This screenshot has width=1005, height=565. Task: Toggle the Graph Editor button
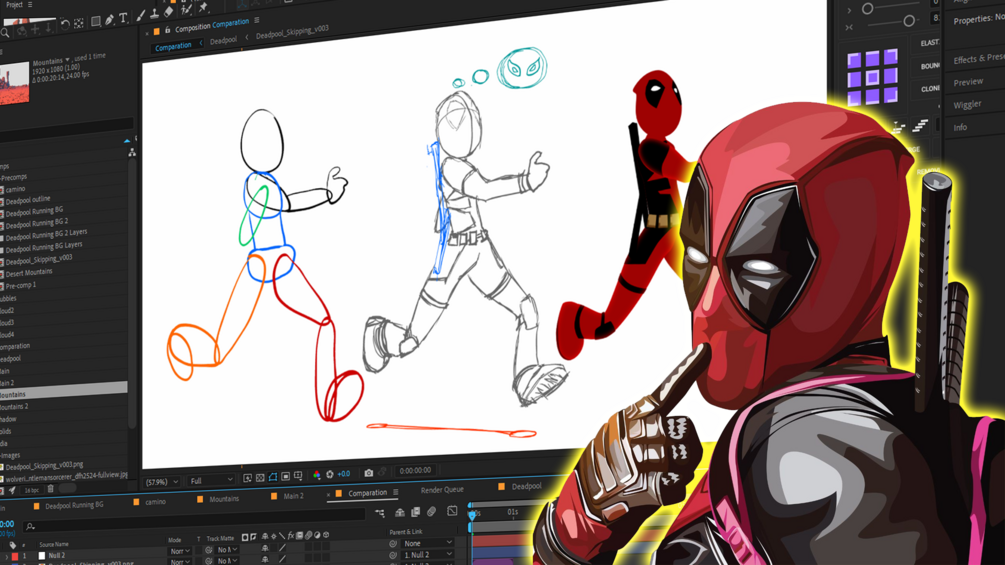point(452,511)
